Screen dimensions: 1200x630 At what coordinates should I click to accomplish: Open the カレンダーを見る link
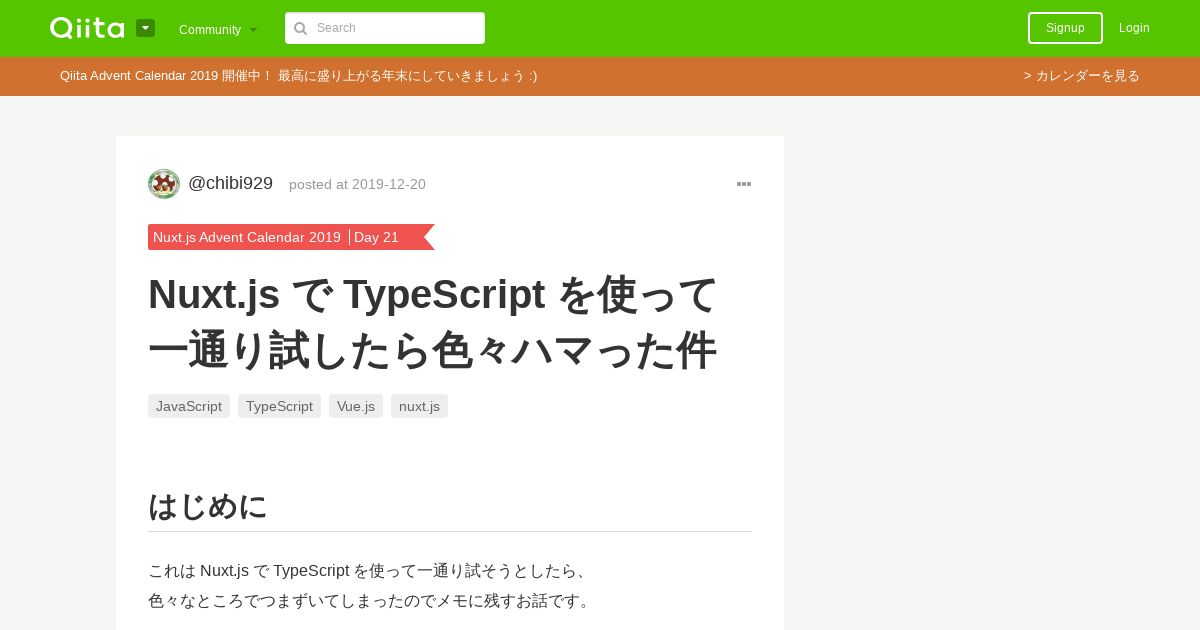(1081, 76)
